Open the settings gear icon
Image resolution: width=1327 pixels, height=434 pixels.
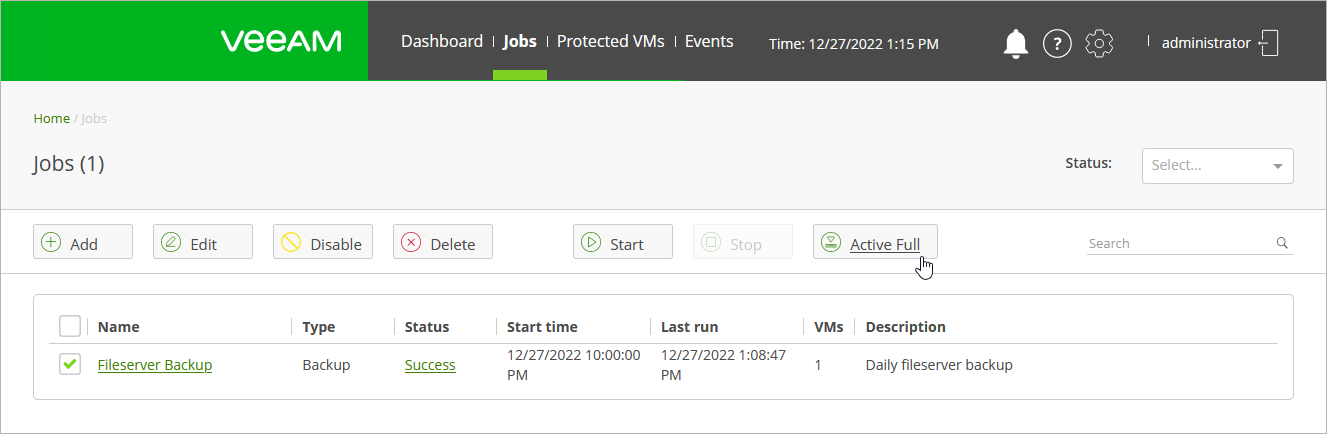click(x=1099, y=43)
